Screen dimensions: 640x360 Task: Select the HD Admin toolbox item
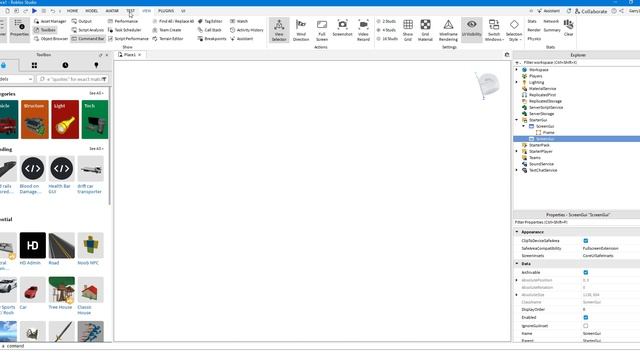click(x=33, y=249)
